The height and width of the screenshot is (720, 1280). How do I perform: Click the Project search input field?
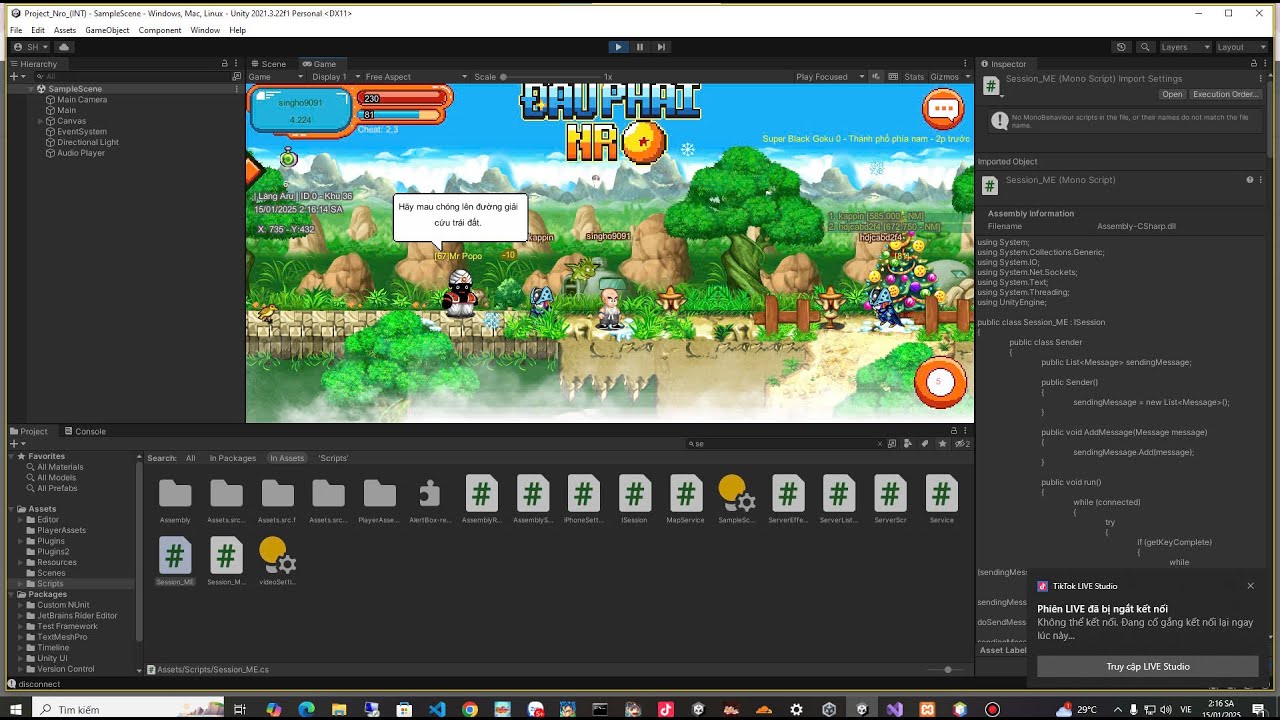point(785,444)
